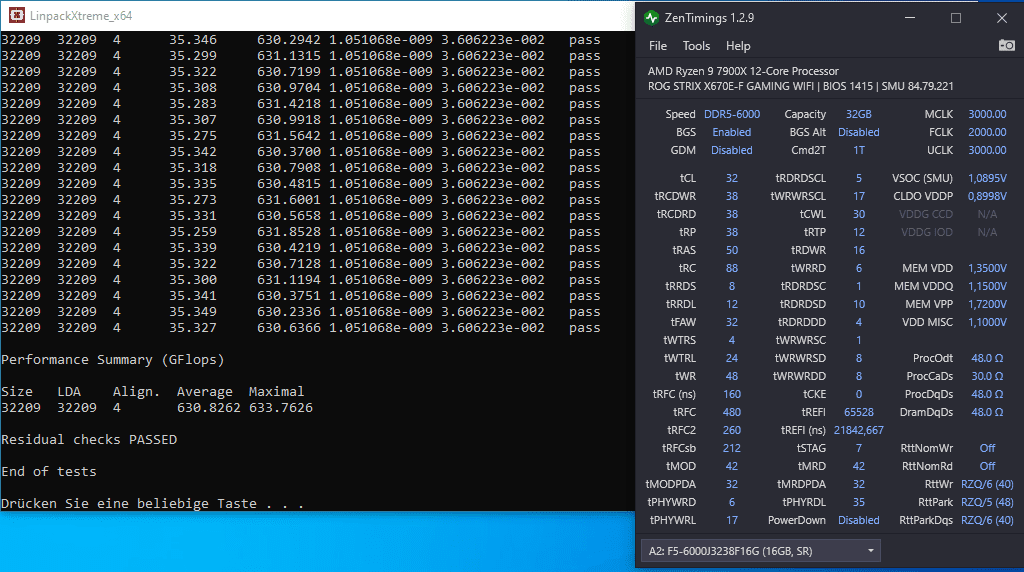Minimize the ZenTimings window
The height and width of the screenshot is (572, 1024).
(910, 18)
